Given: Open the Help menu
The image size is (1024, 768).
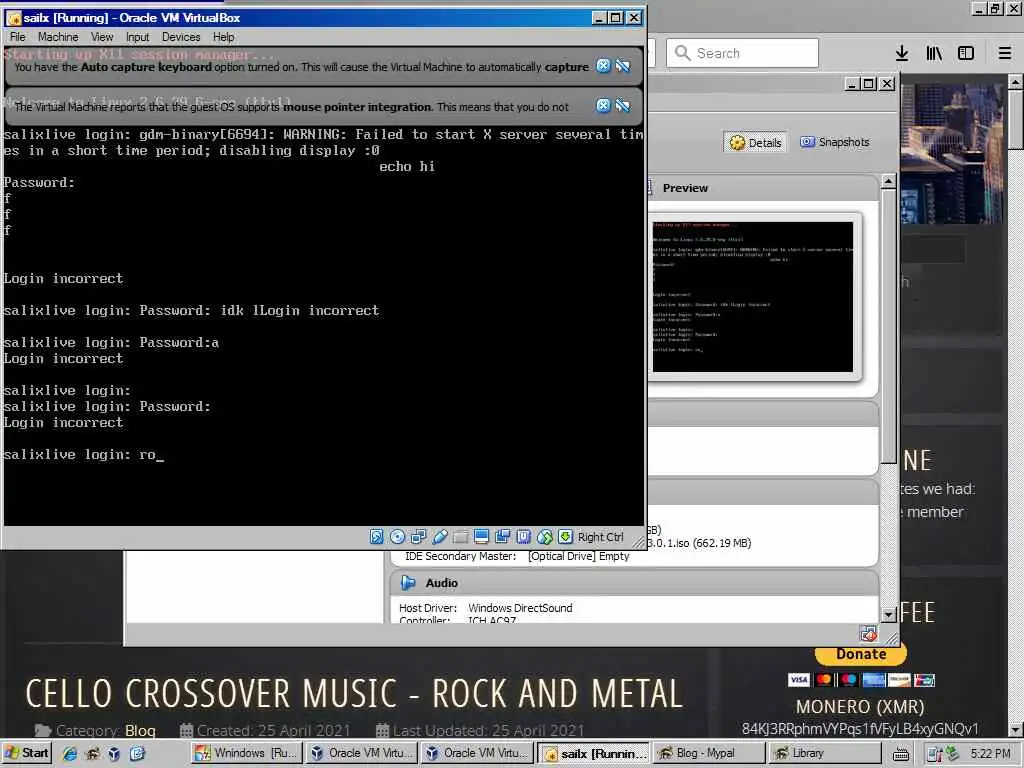Looking at the screenshot, I should click(x=223, y=37).
